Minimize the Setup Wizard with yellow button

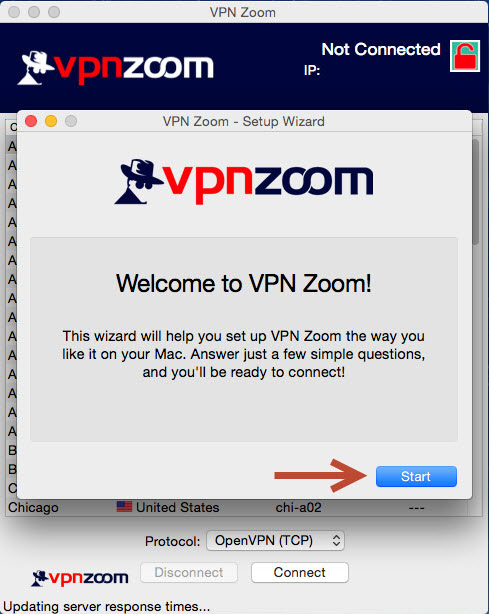[x=51, y=121]
